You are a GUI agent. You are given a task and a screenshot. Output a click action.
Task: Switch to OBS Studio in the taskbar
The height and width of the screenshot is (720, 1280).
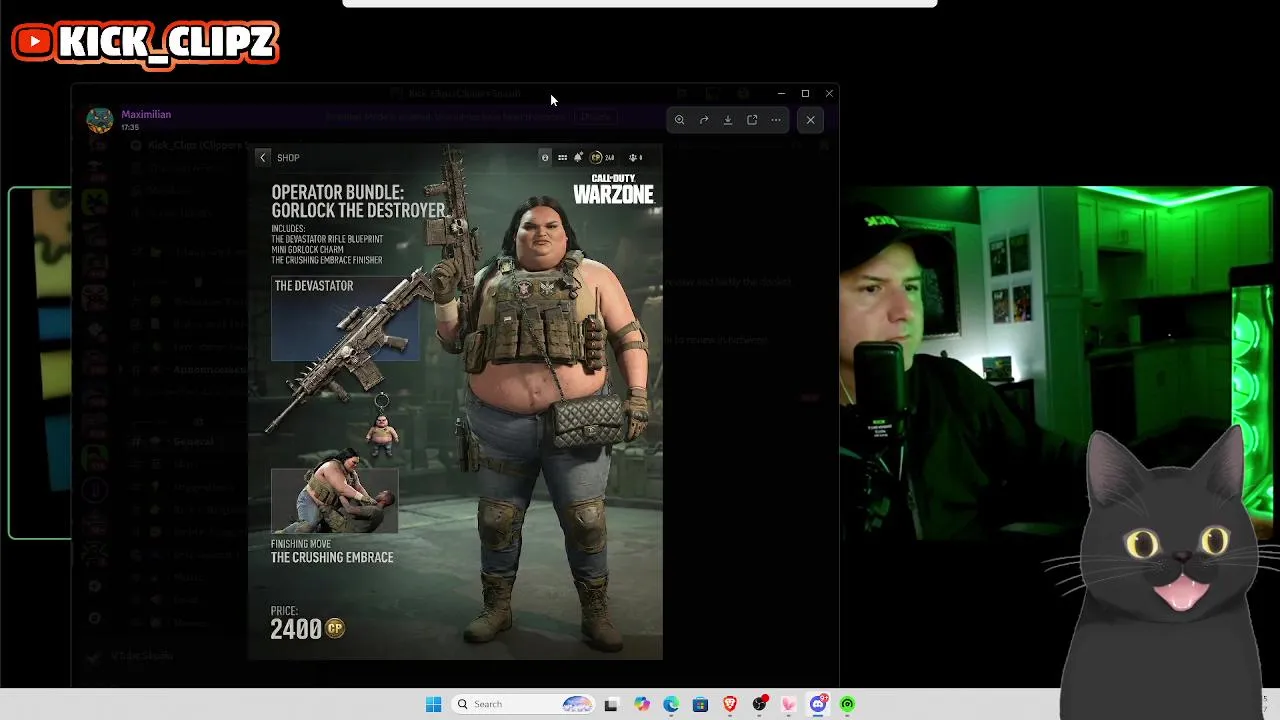(760, 704)
